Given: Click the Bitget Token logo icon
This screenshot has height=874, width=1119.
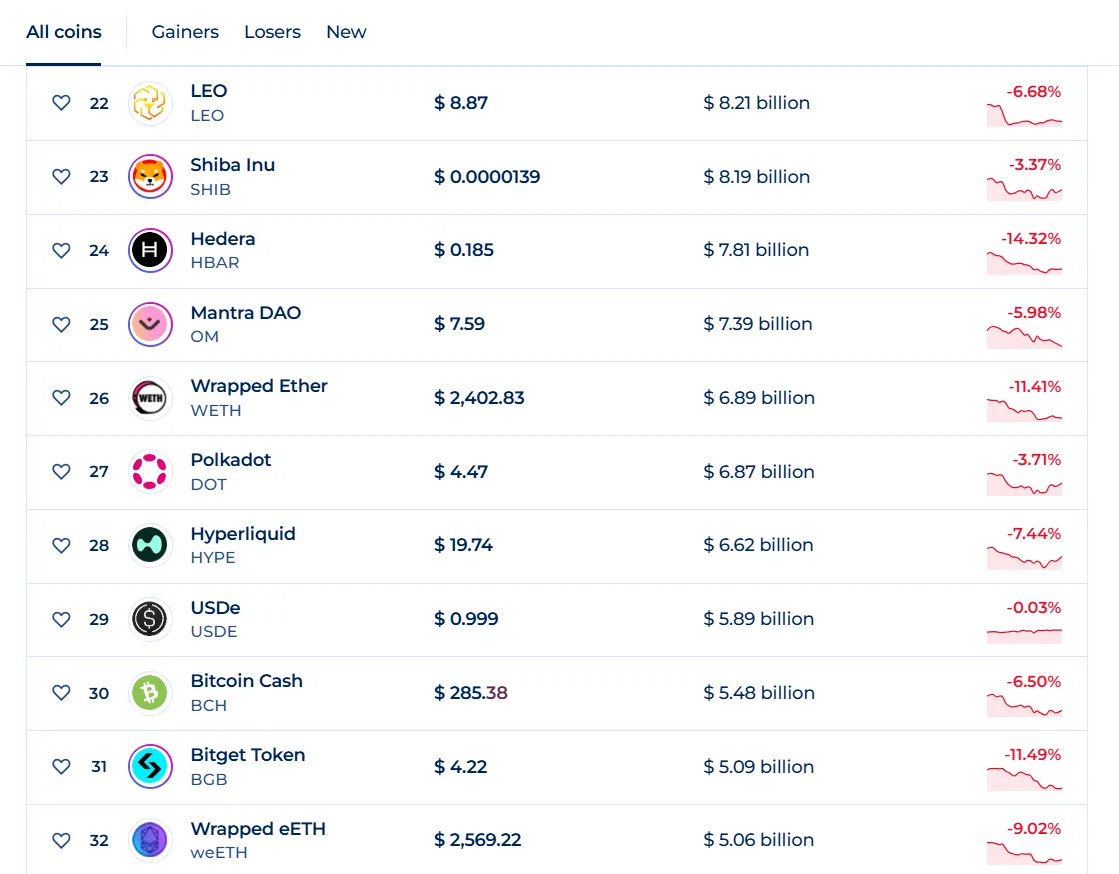Looking at the screenshot, I should (150, 766).
